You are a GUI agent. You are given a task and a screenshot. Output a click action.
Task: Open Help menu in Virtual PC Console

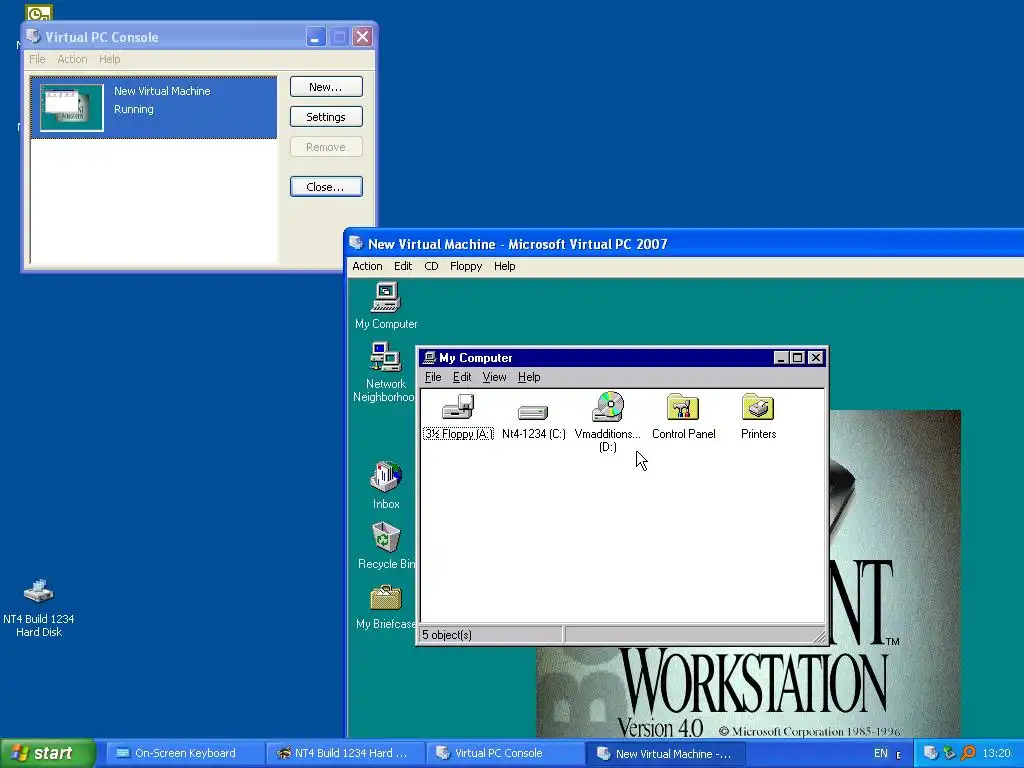point(110,59)
